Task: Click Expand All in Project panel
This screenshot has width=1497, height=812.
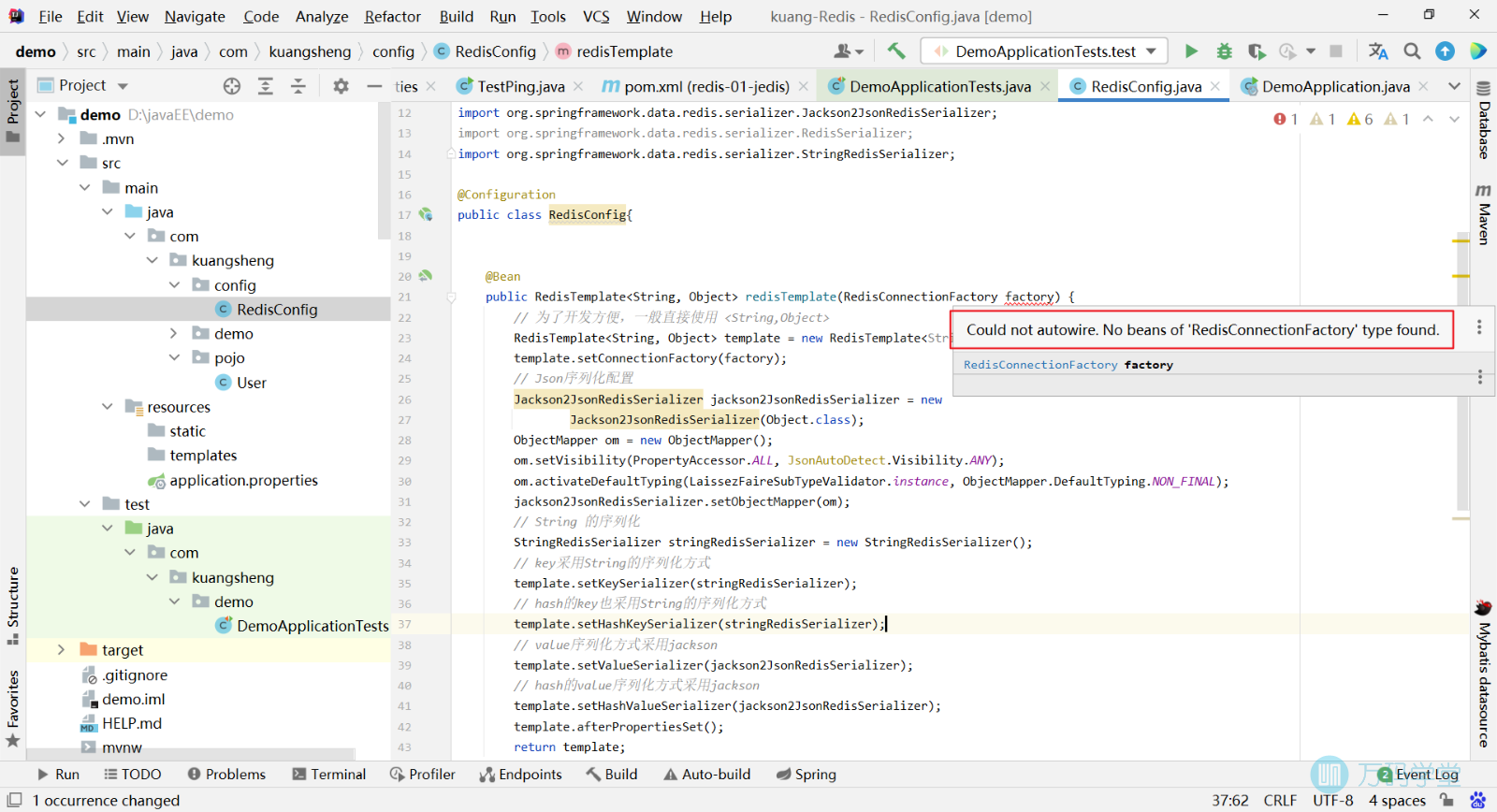Action: (266, 86)
